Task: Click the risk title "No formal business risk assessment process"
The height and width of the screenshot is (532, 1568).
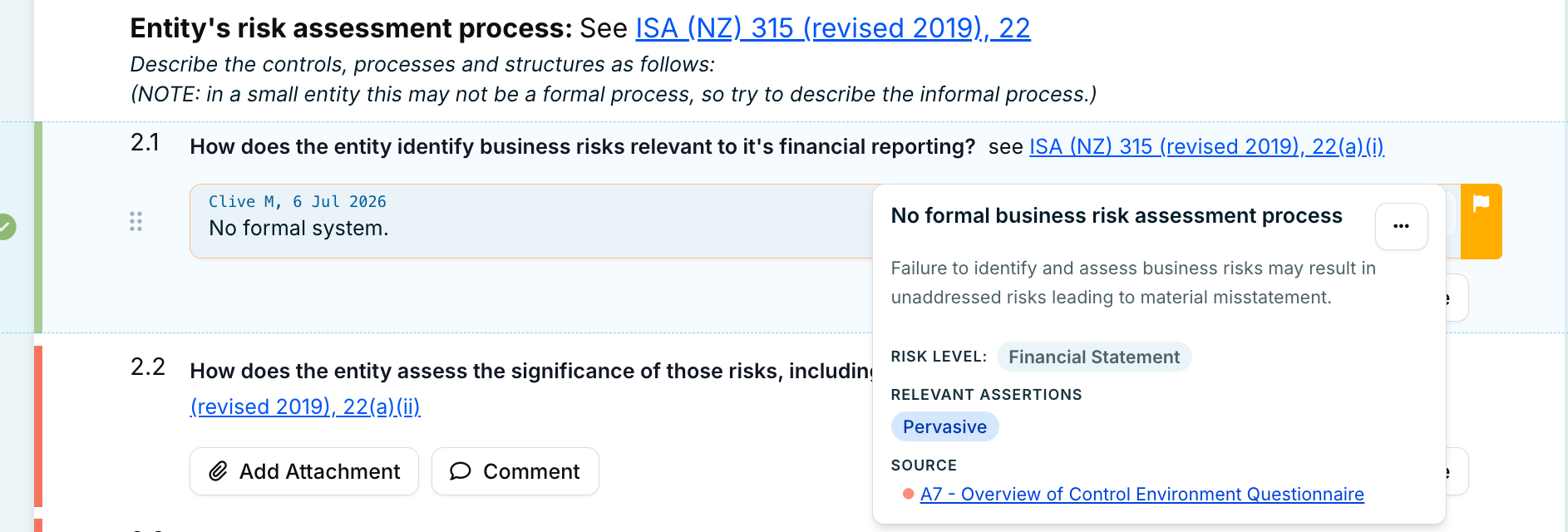Action: point(1117,215)
